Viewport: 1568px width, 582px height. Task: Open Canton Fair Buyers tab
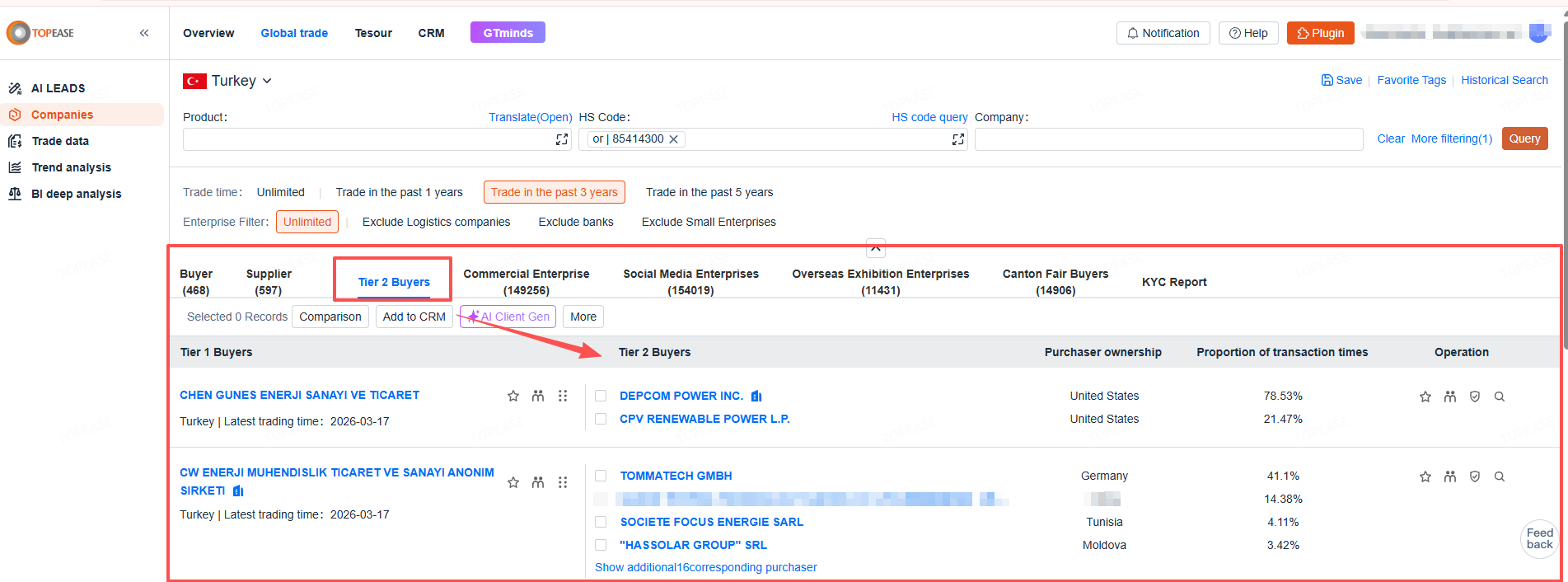tap(1055, 282)
